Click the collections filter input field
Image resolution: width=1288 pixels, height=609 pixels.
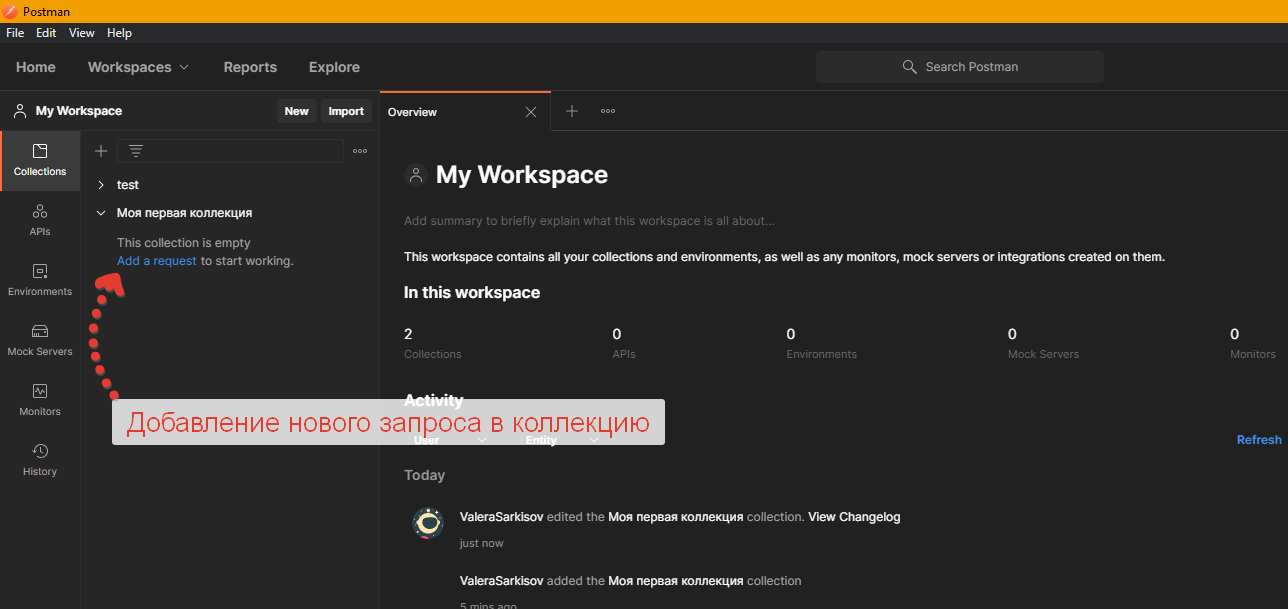click(x=231, y=151)
